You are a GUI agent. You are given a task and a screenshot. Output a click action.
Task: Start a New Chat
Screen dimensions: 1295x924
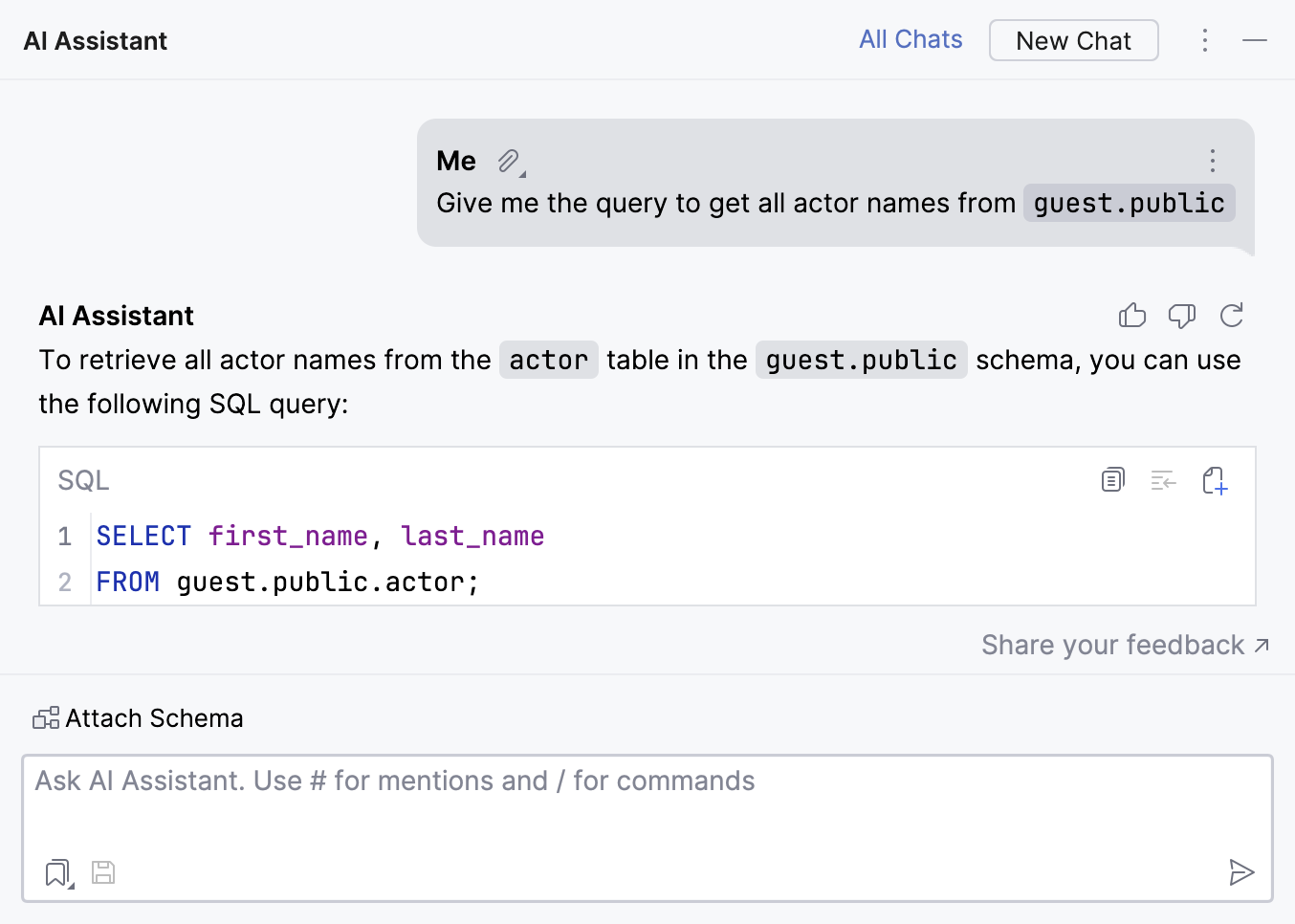pyautogui.click(x=1073, y=41)
